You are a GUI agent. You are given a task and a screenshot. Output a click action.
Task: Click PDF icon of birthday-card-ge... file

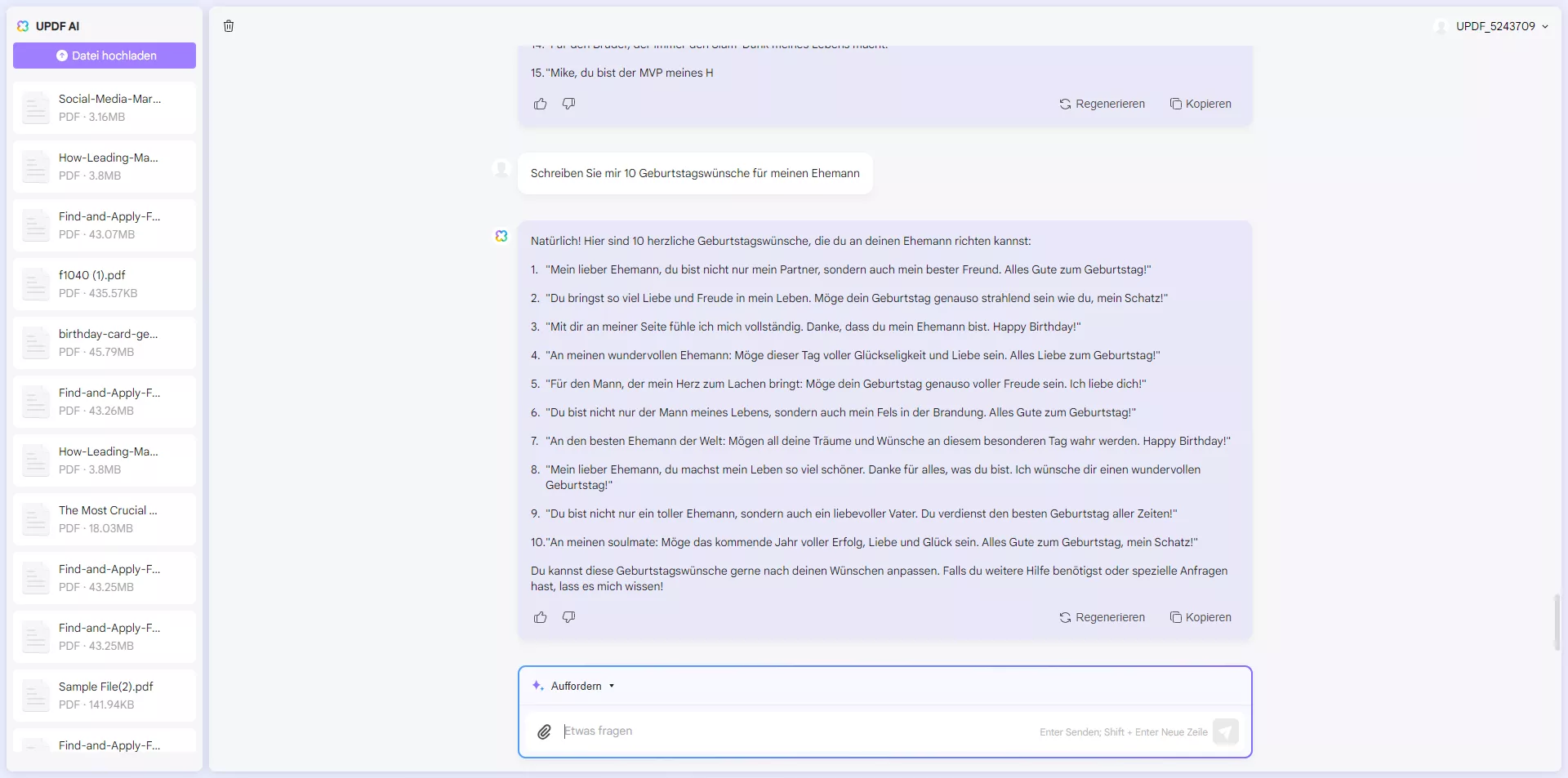click(x=35, y=343)
